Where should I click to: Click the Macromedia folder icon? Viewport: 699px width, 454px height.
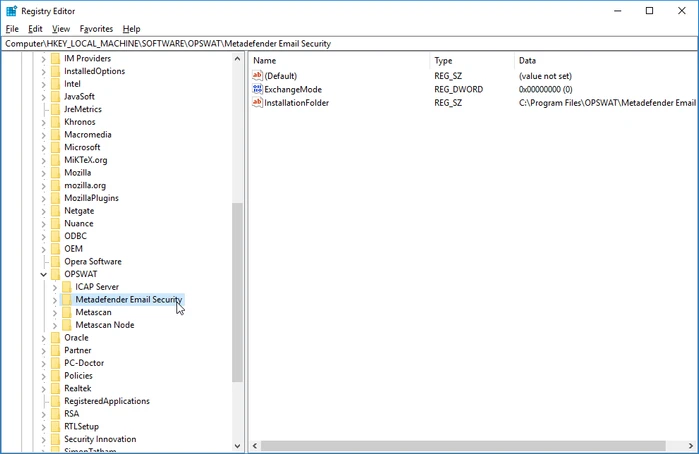(x=55, y=135)
